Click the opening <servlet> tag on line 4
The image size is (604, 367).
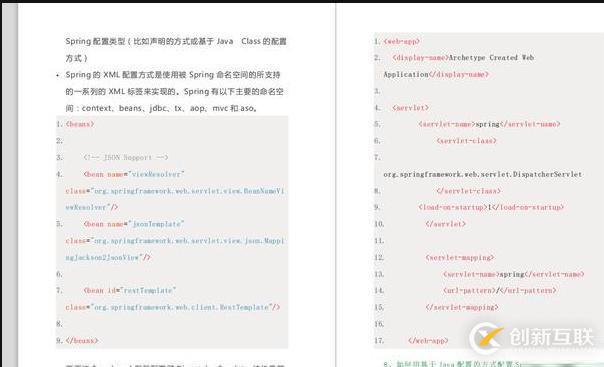tap(410, 107)
